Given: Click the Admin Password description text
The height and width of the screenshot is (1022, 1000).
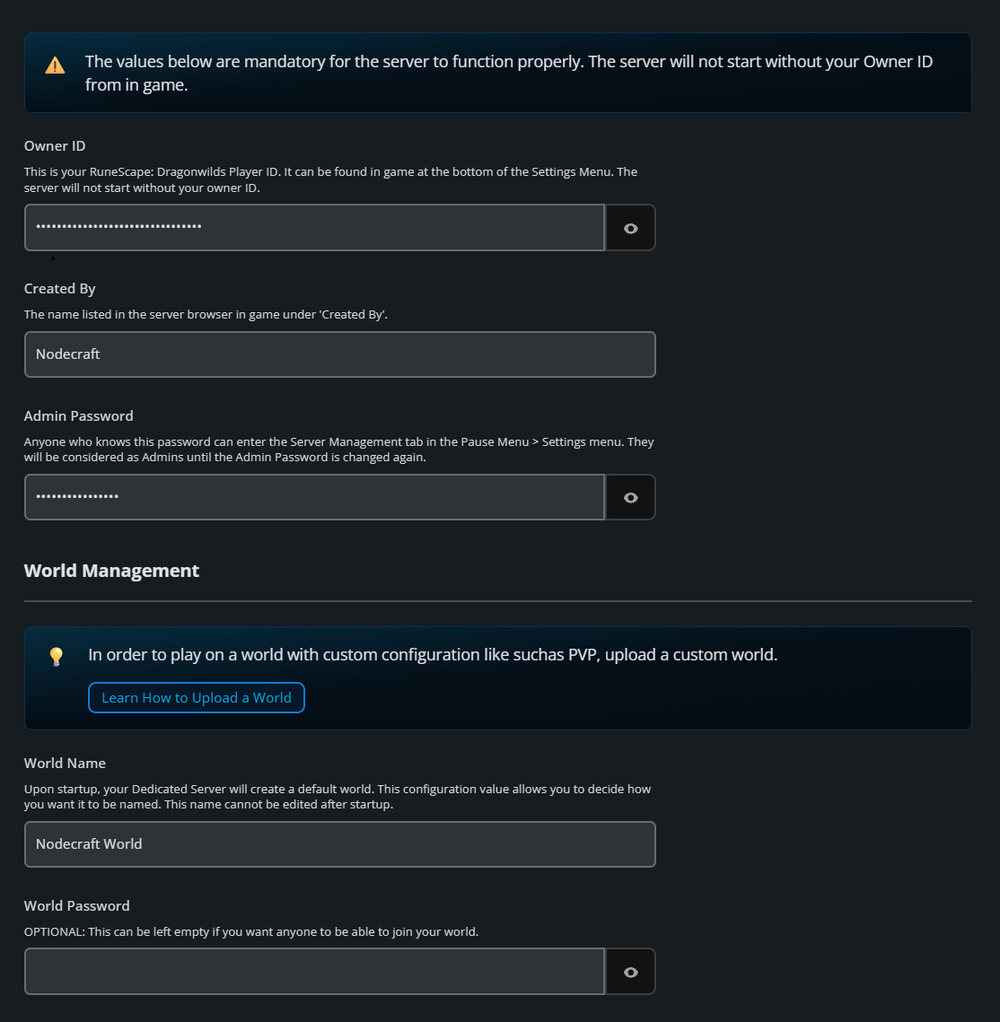Looking at the screenshot, I should (338, 449).
